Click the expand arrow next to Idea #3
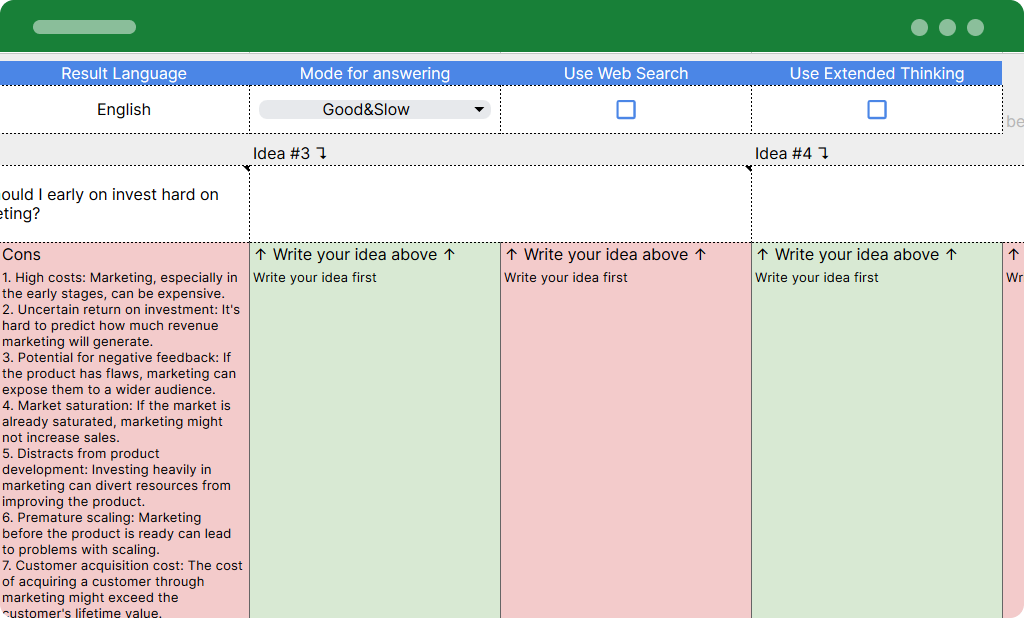Screen dimensions: 1024x618 click(x=322, y=153)
